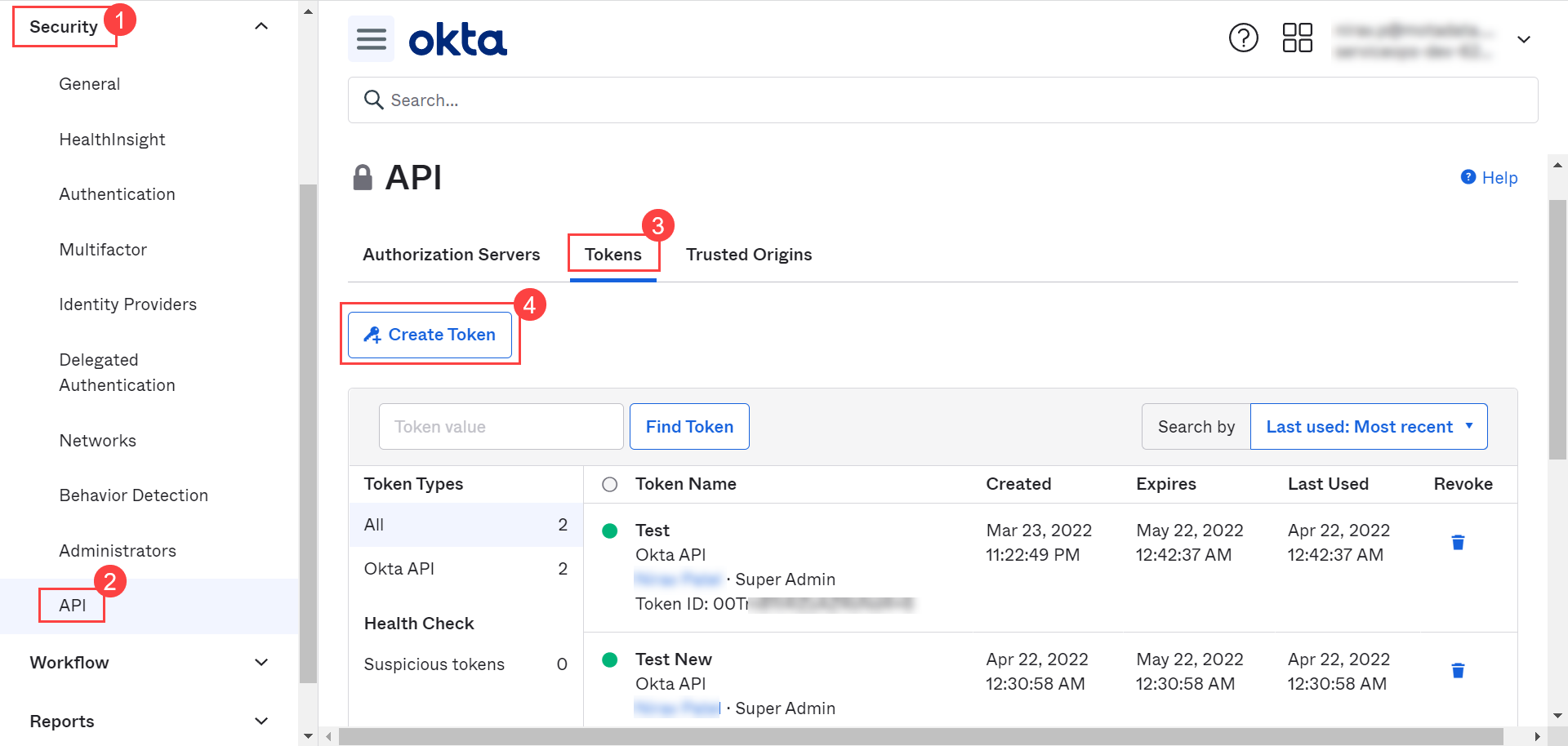Filter by Suspicious tokens
Viewport: 1568px width, 746px height.
[x=465, y=664]
